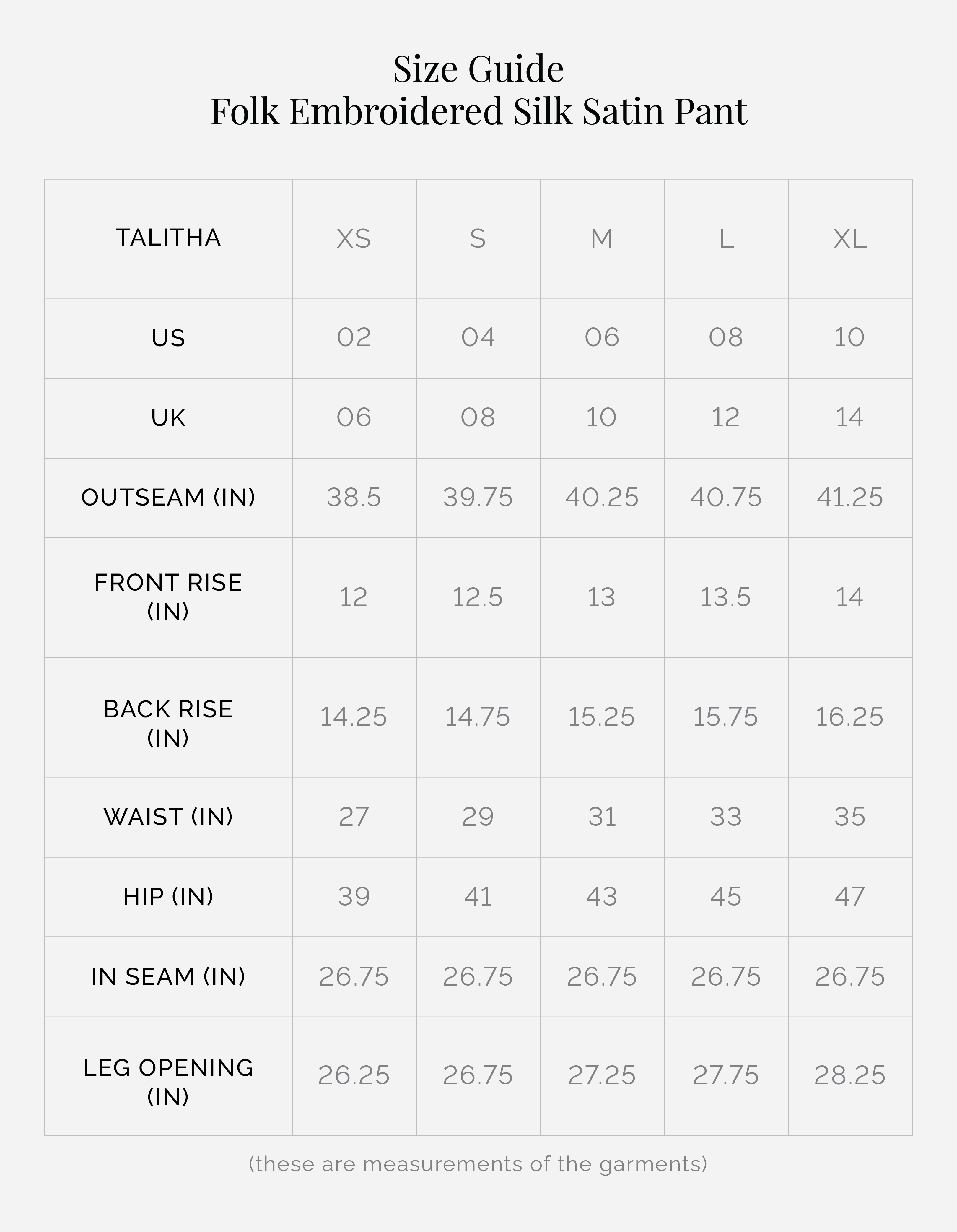Image resolution: width=957 pixels, height=1232 pixels.
Task: Select the LEG OPENING (IN) row label
Action: (x=168, y=1081)
